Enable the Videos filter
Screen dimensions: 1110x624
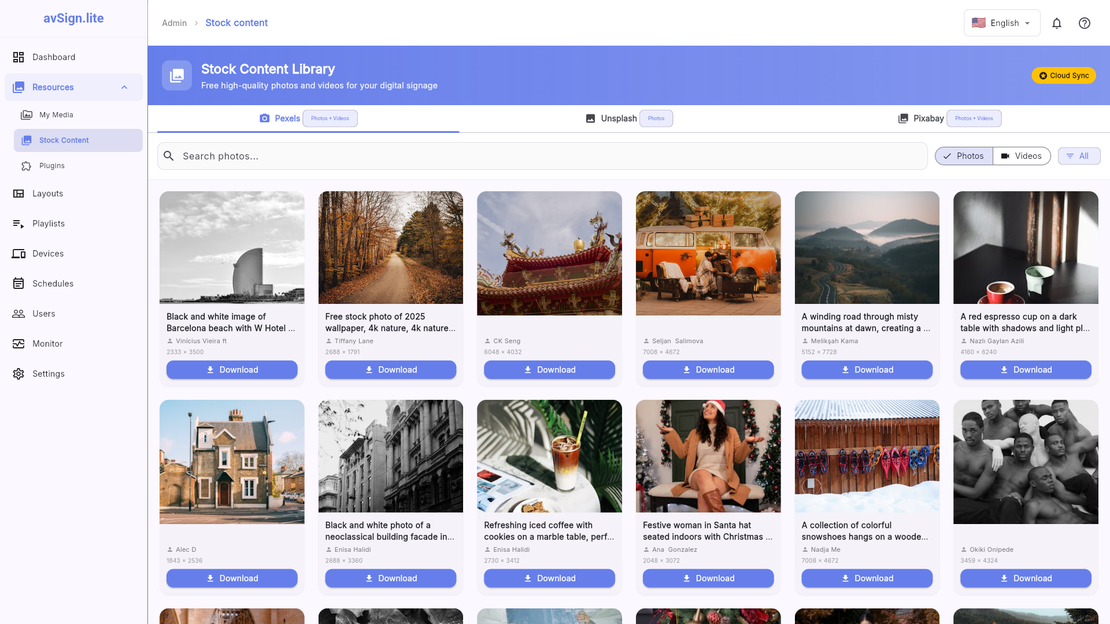click(1020, 155)
